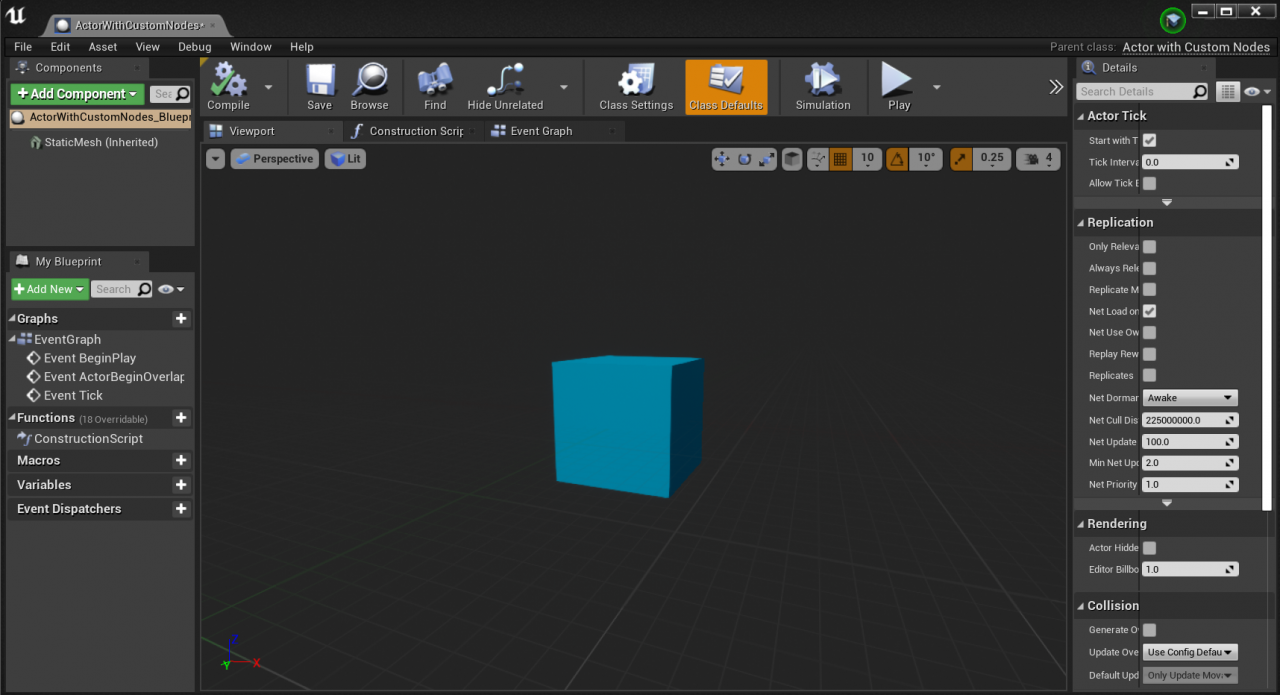Collapse the Replication section in Details
Screen dimensions: 1280x695
click(1081, 222)
